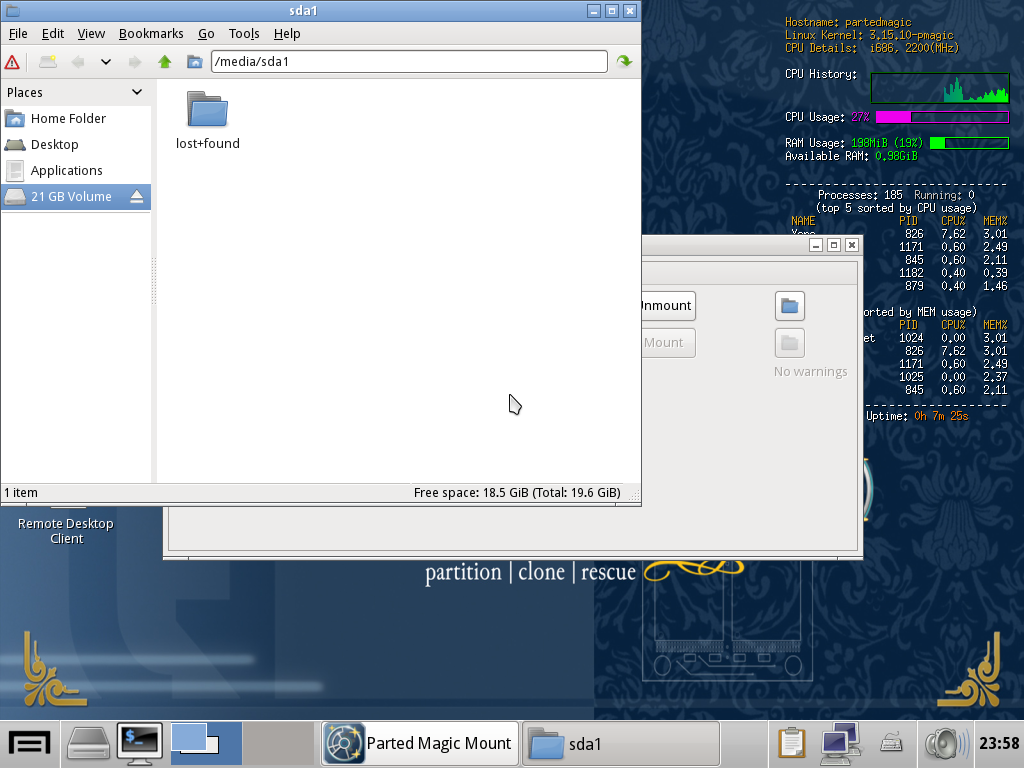1024x768 pixels.
Task: Select the lost+found folder
Action: coord(208,121)
